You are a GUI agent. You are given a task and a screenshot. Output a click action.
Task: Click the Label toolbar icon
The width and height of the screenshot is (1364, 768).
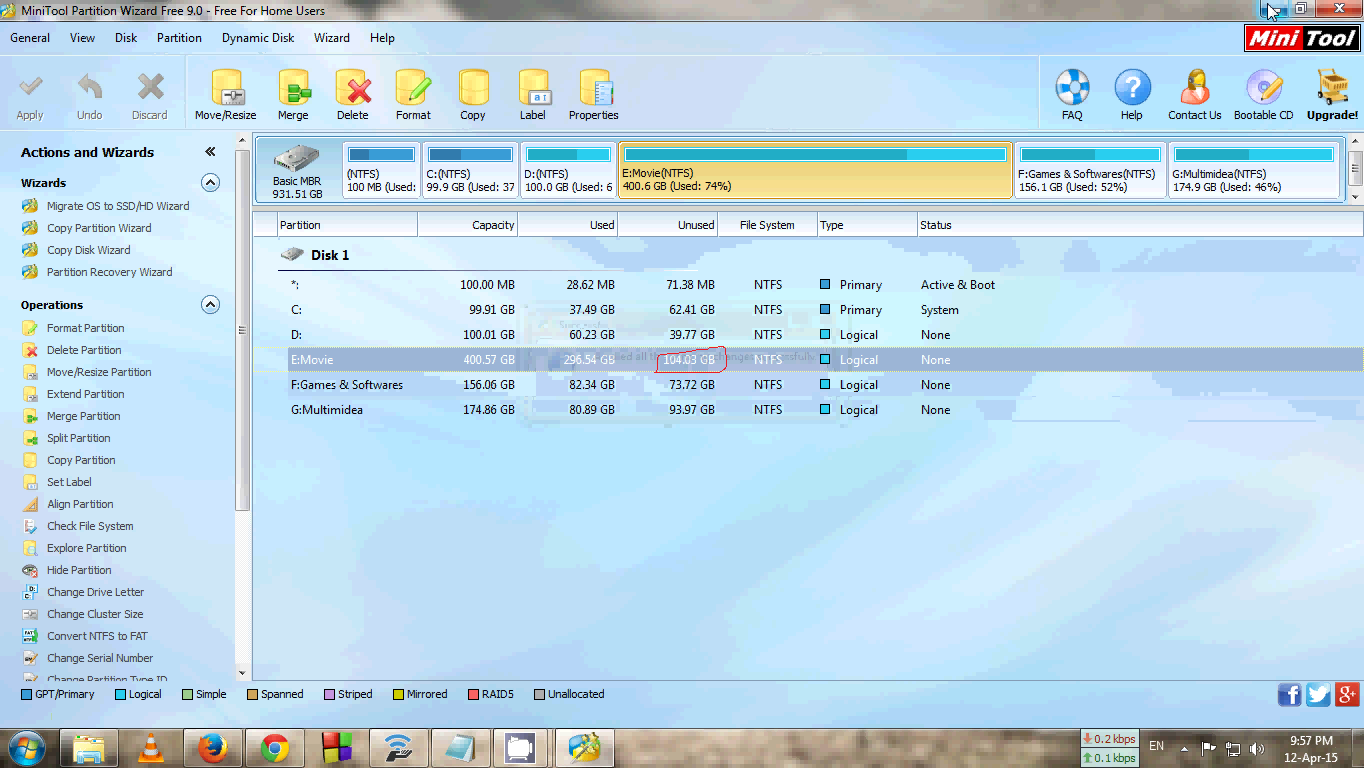coord(533,88)
